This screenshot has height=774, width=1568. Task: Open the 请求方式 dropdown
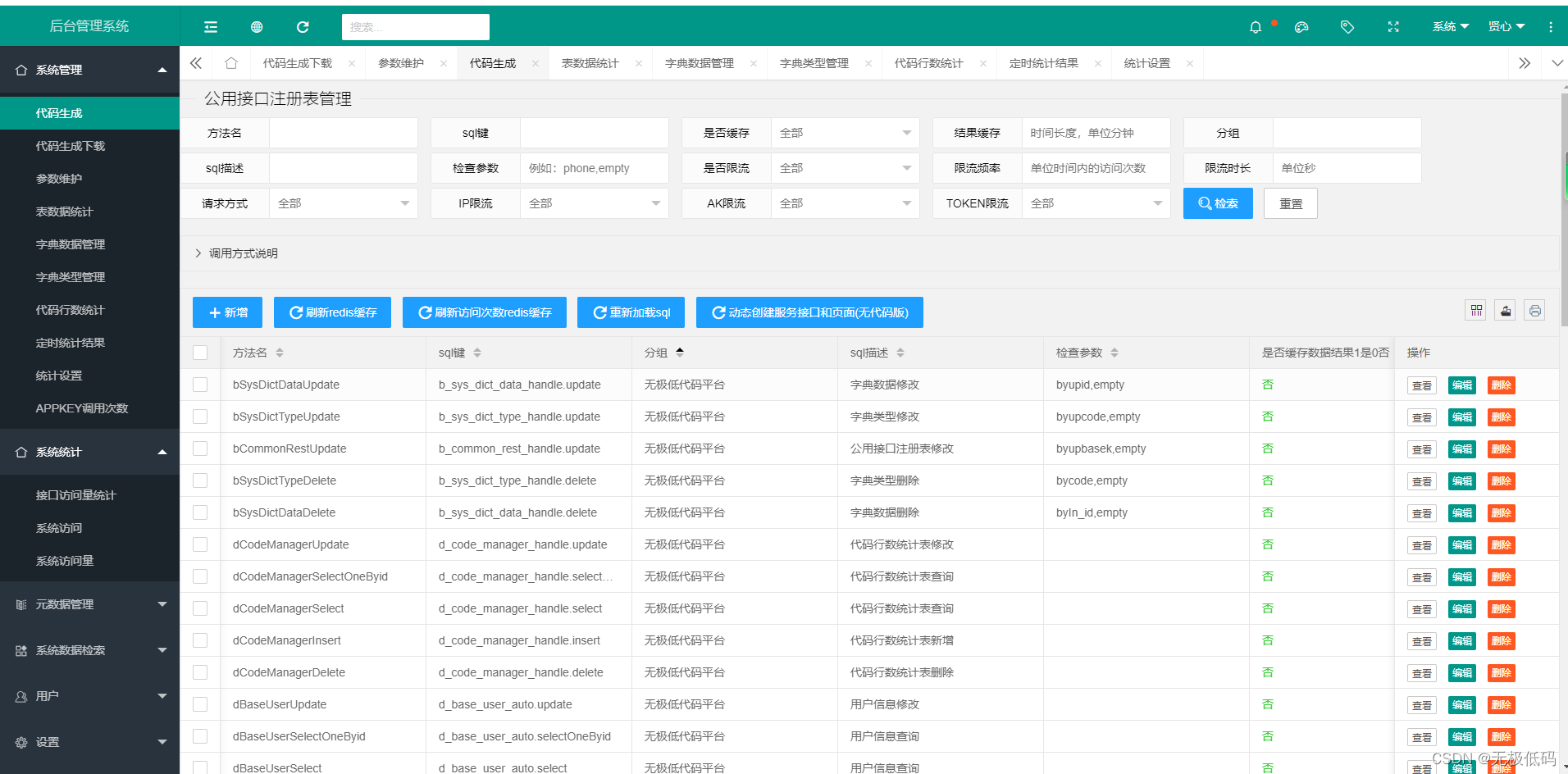343,203
